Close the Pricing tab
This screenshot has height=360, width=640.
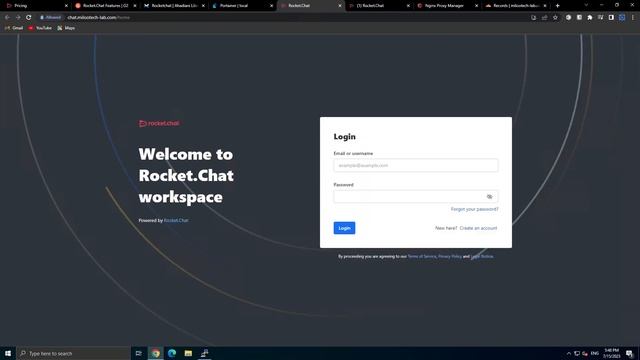pos(66,6)
